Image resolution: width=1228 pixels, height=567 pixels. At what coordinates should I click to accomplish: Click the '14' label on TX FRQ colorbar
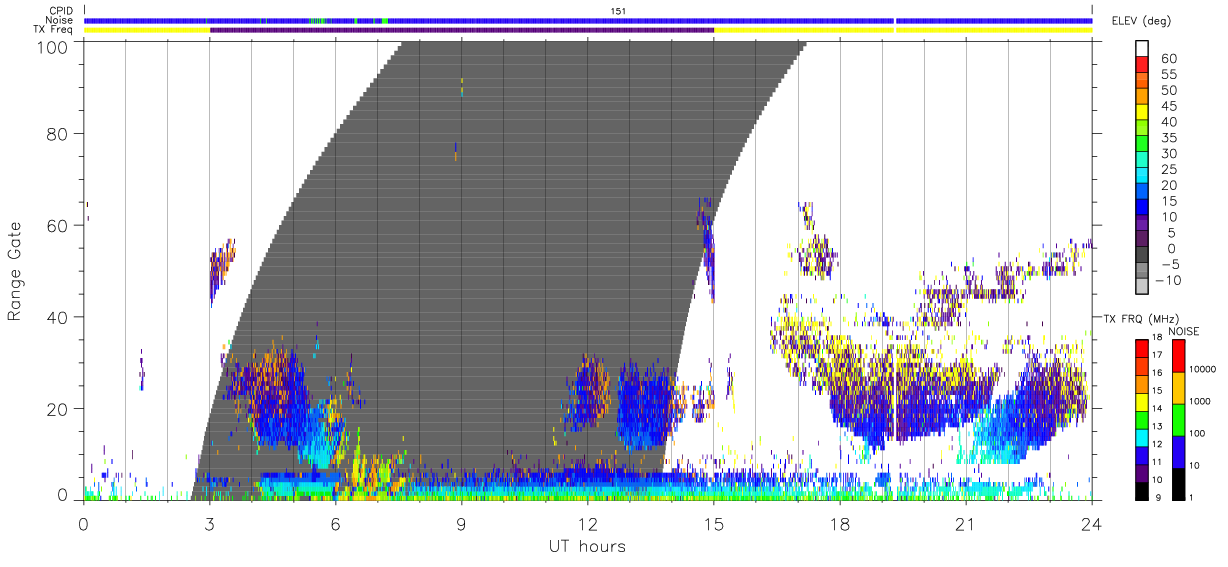click(1155, 410)
